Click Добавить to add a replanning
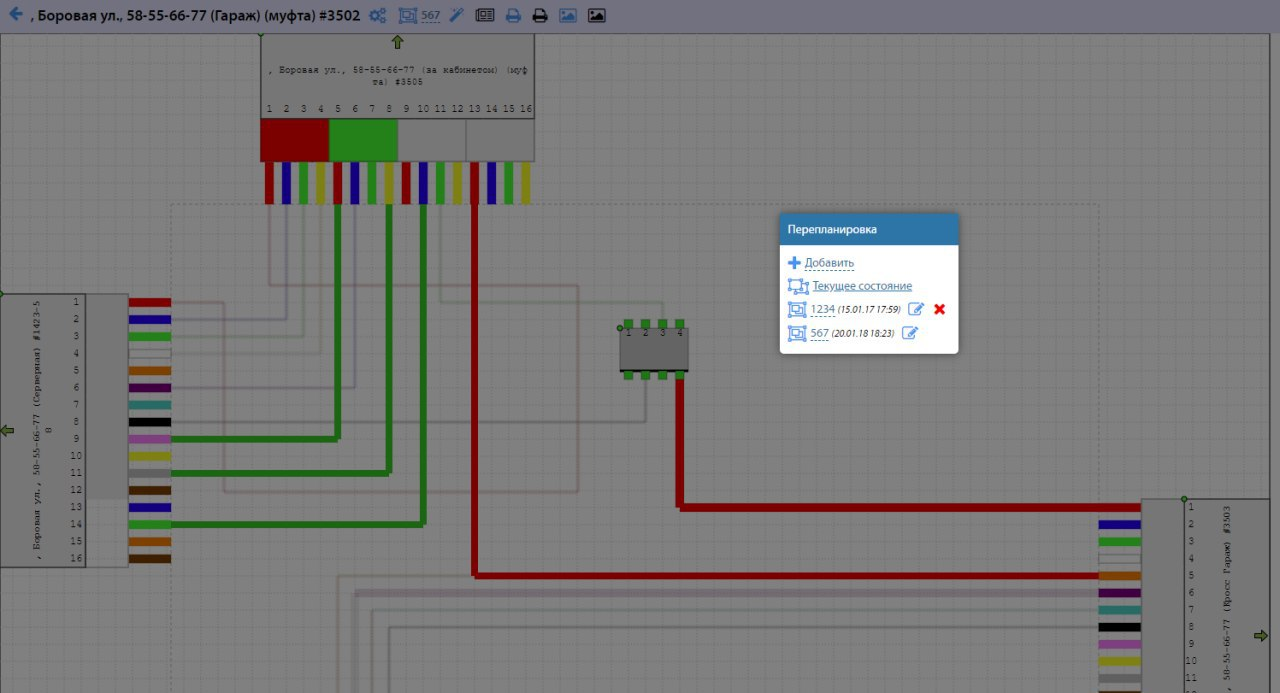Image resolution: width=1280 pixels, height=693 pixels. [x=829, y=263]
